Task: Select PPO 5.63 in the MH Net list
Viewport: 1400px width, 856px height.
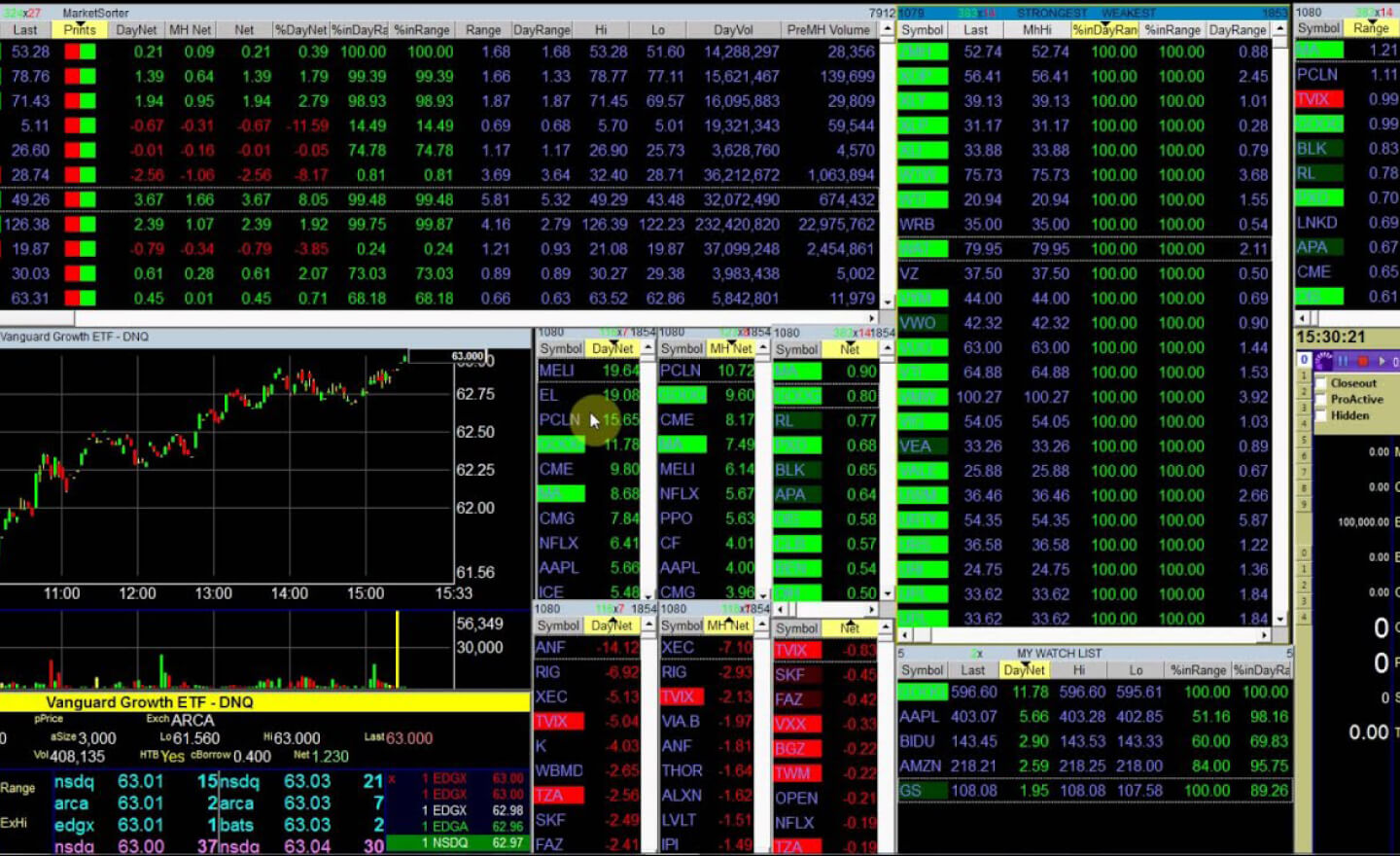Action: click(707, 518)
